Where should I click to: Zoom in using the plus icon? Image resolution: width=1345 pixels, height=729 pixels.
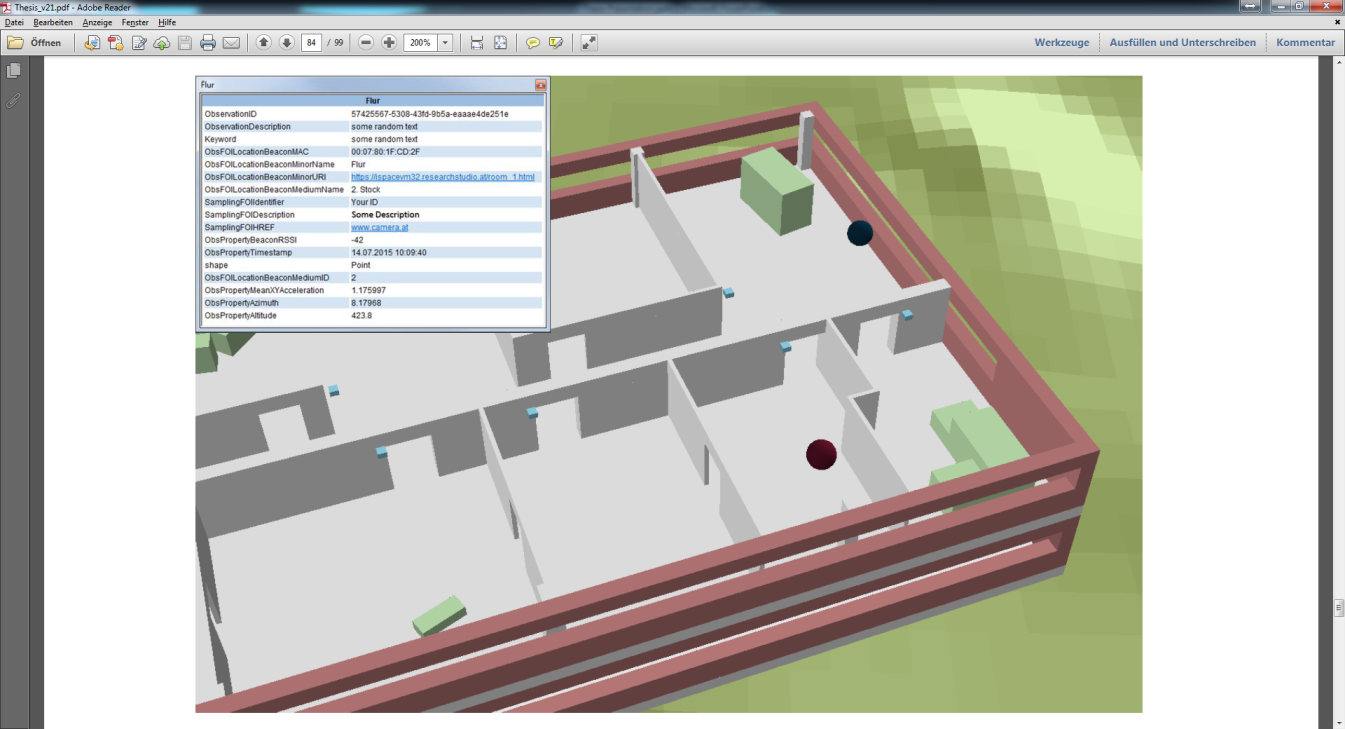coord(390,42)
